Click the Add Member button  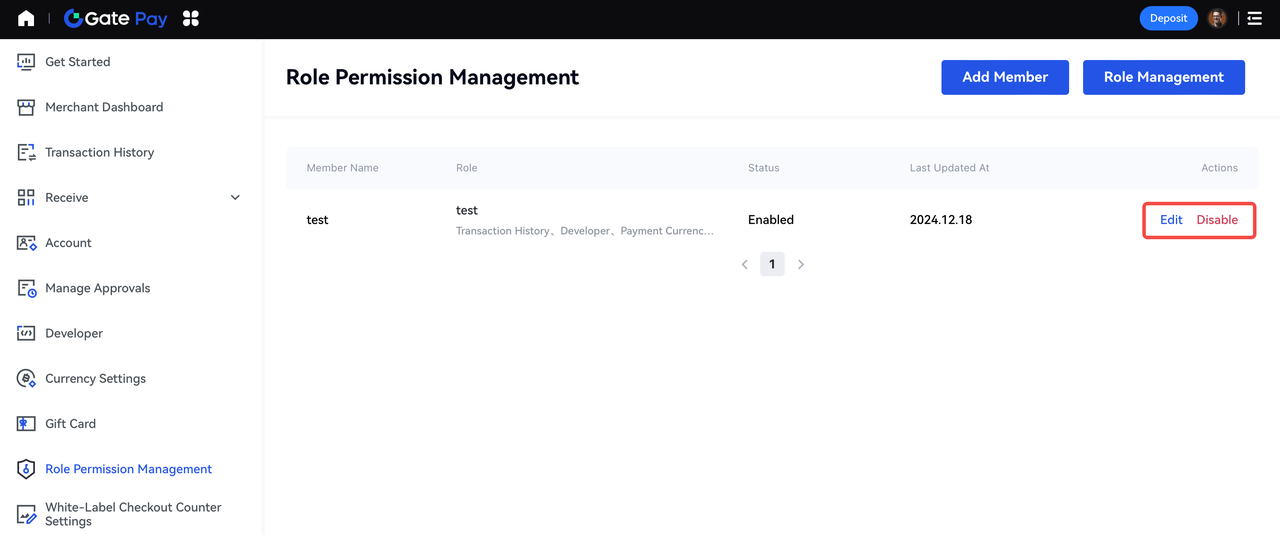coord(1005,77)
